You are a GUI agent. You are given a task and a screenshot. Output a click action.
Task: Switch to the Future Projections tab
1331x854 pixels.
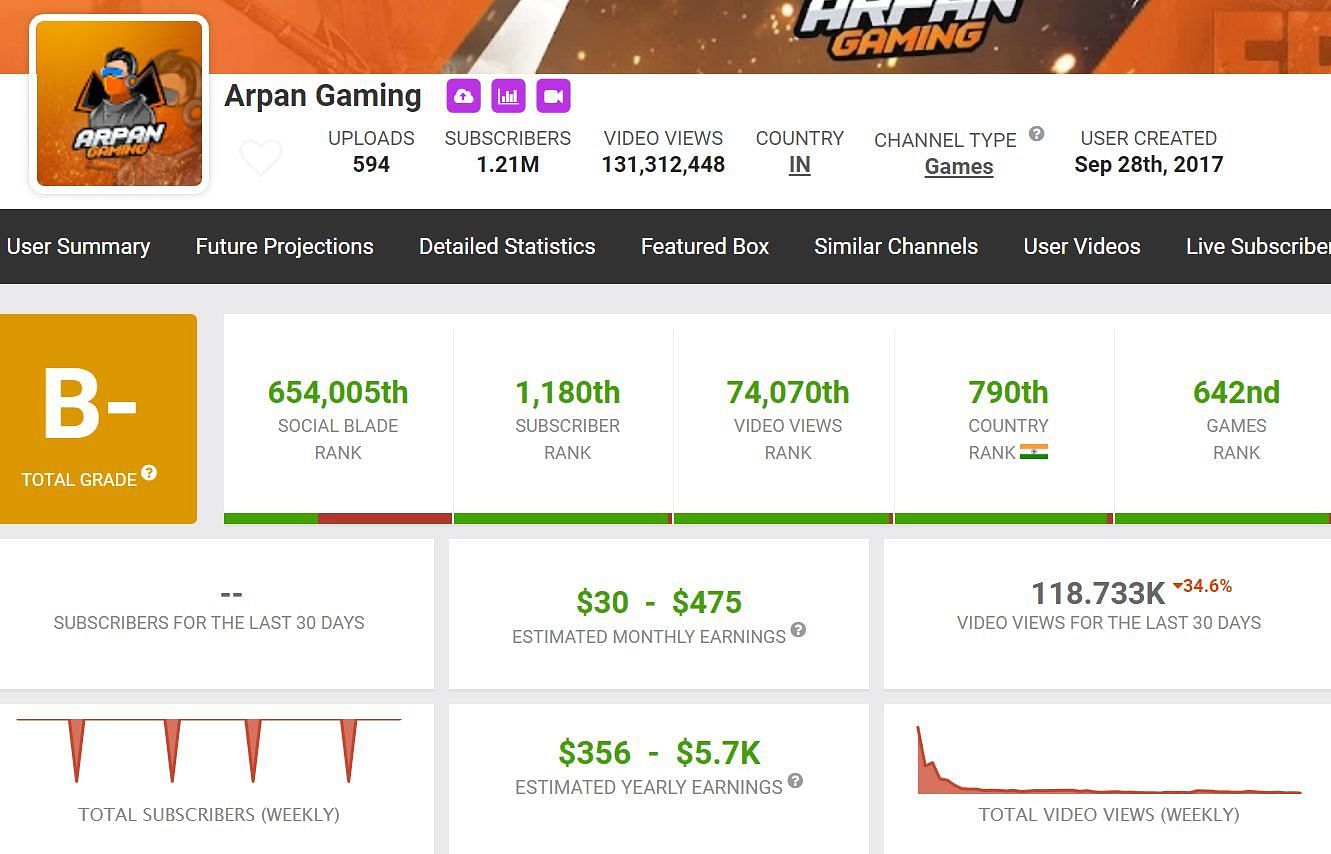pos(284,246)
